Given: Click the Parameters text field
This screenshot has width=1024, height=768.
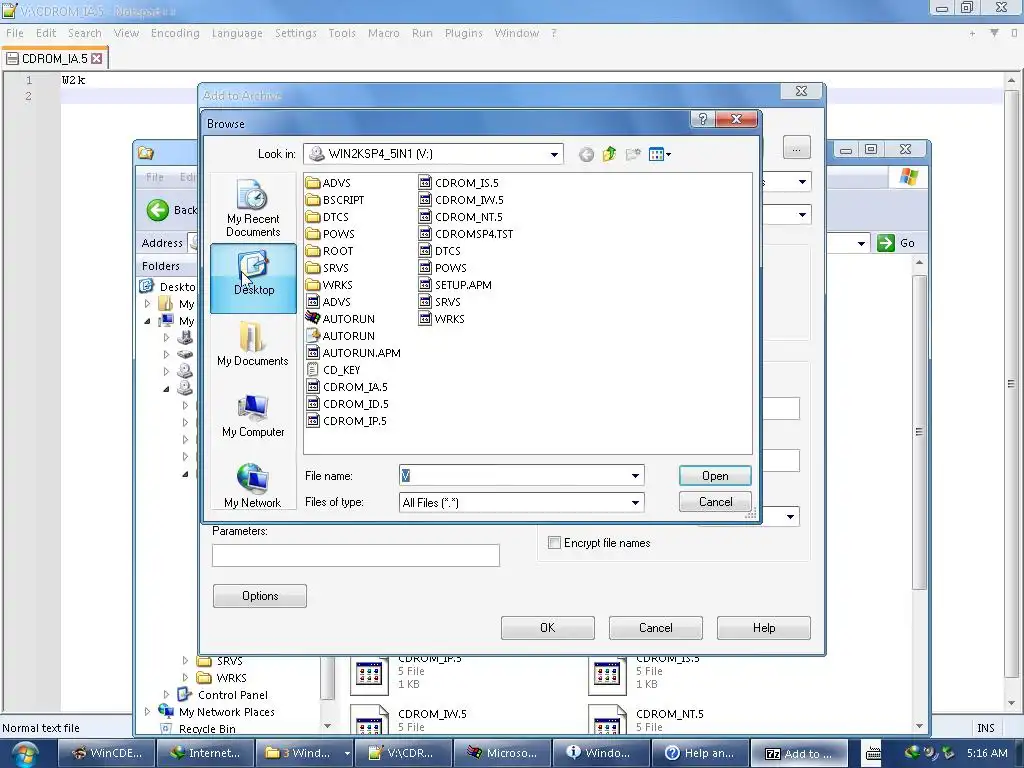Looking at the screenshot, I should pyautogui.click(x=356, y=555).
